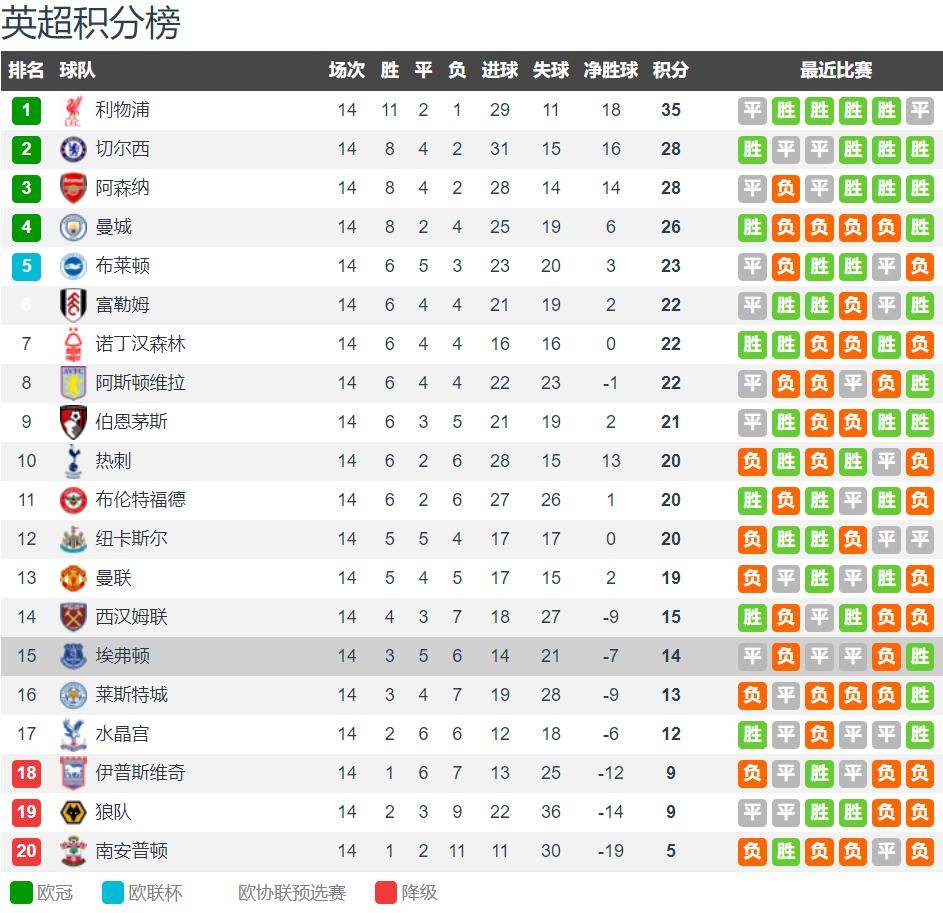Screen dimensions: 943x913
Task: Click the Manchester City crest icon
Action: 73,227
